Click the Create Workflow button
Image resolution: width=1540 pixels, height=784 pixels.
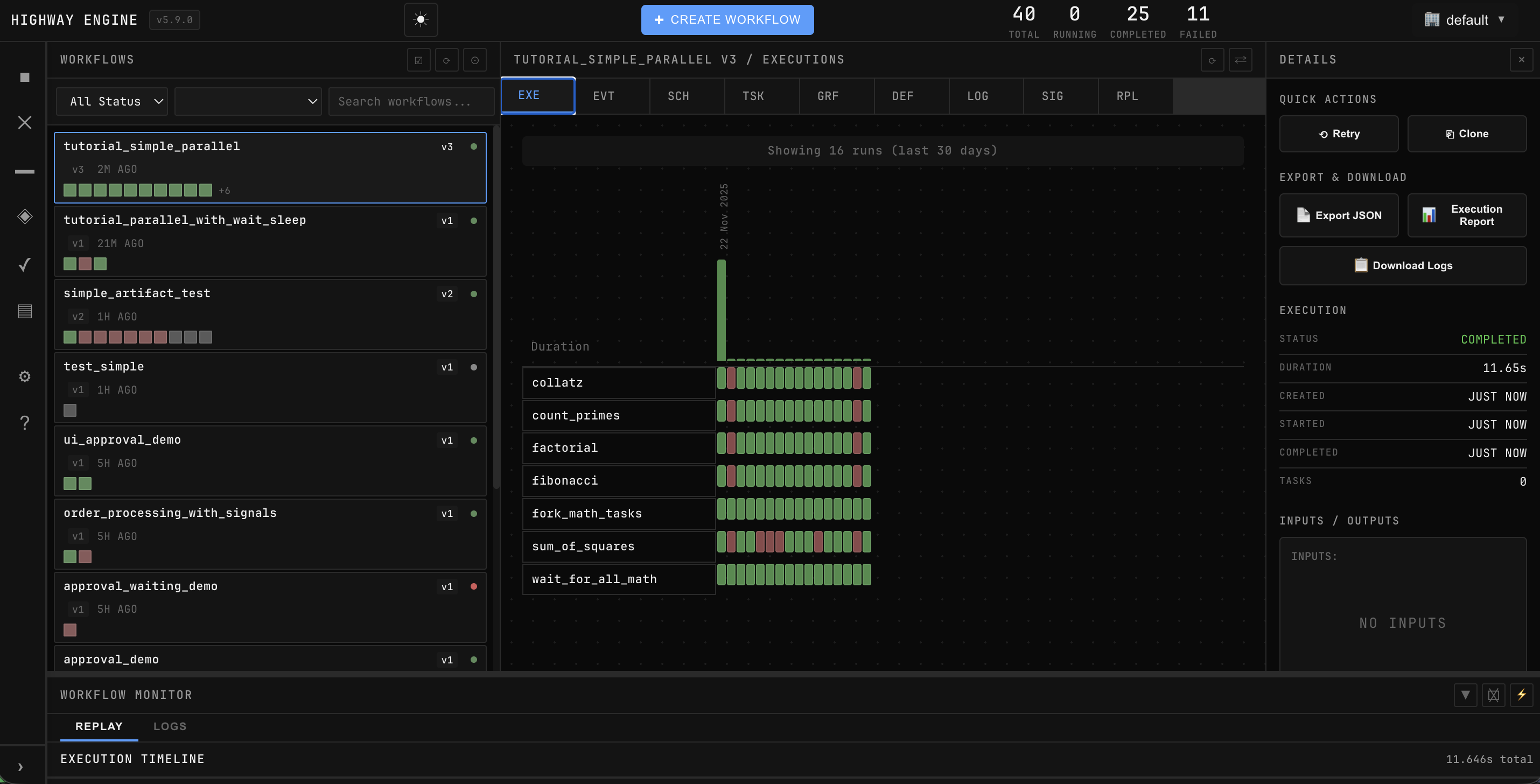coord(727,20)
